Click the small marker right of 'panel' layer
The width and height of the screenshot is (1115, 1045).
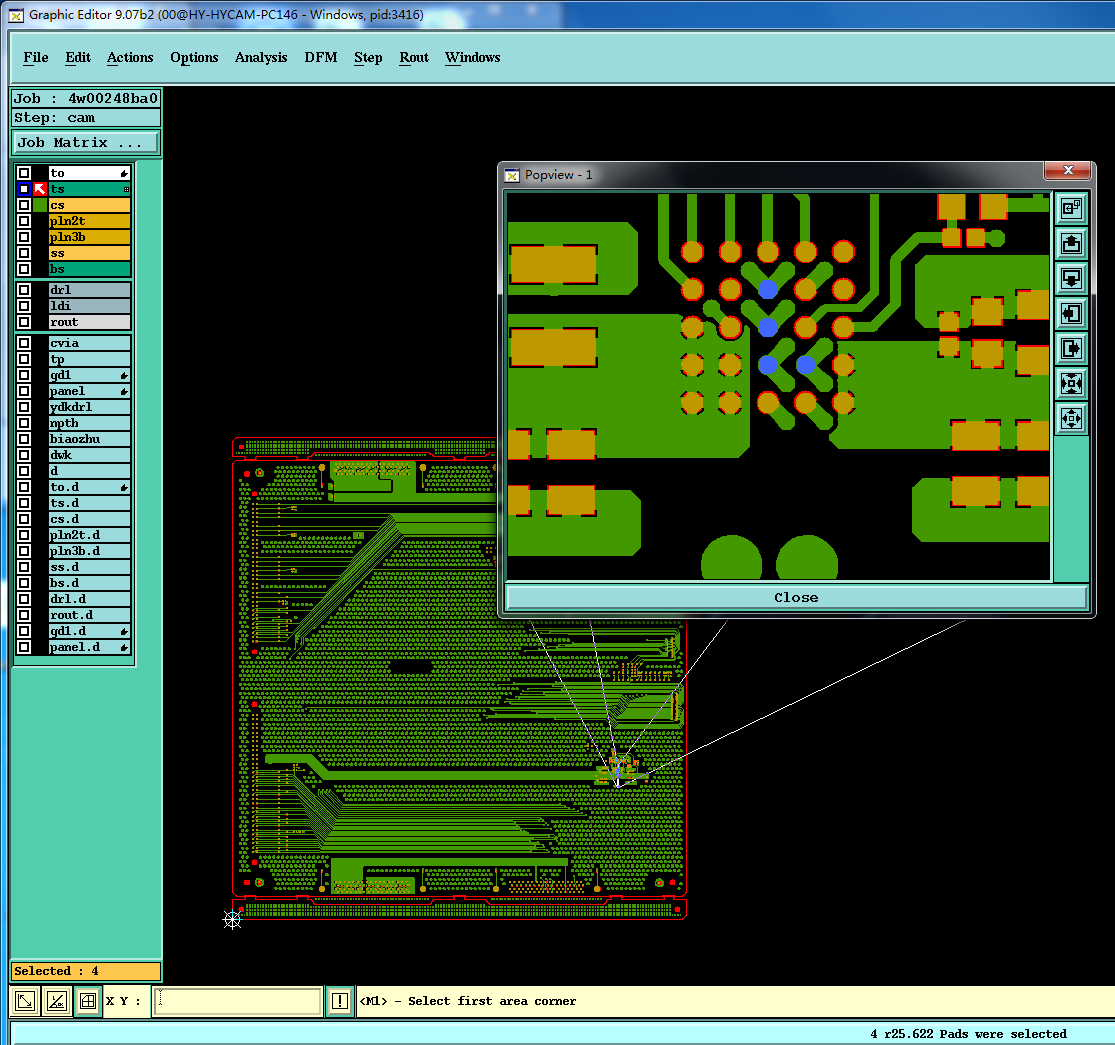click(124, 392)
